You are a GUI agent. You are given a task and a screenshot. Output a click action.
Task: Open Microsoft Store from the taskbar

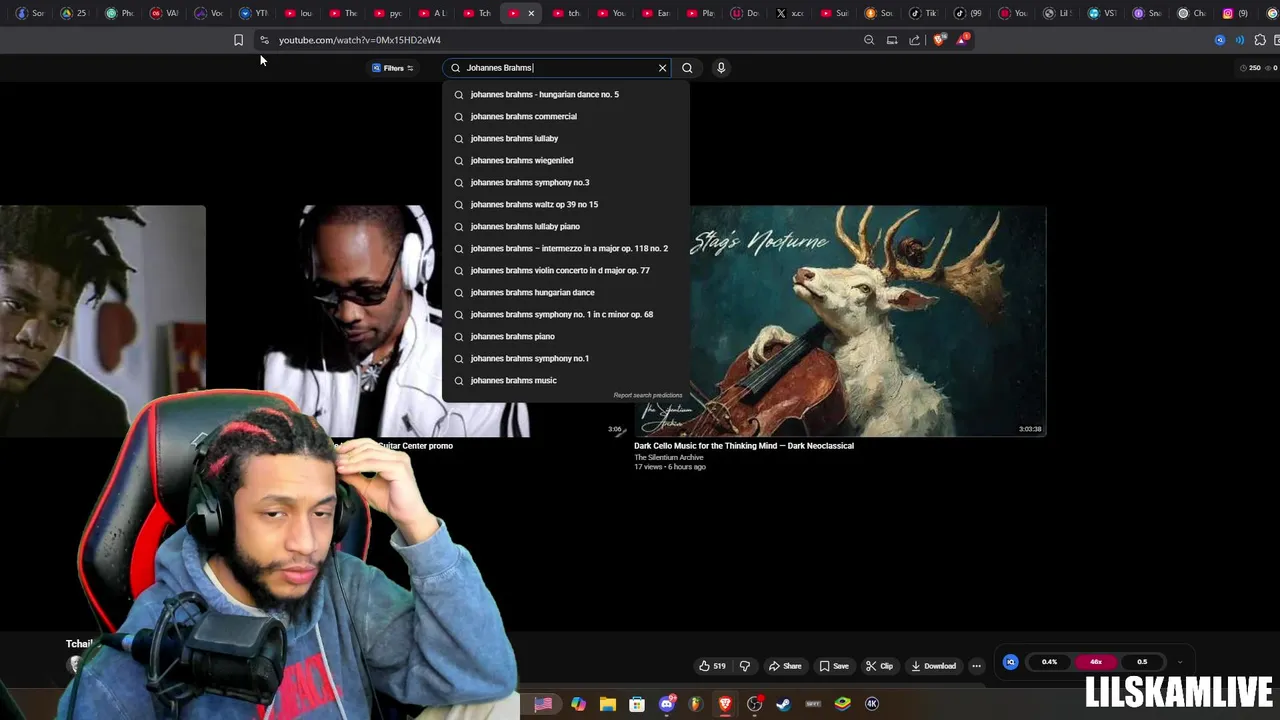click(637, 704)
